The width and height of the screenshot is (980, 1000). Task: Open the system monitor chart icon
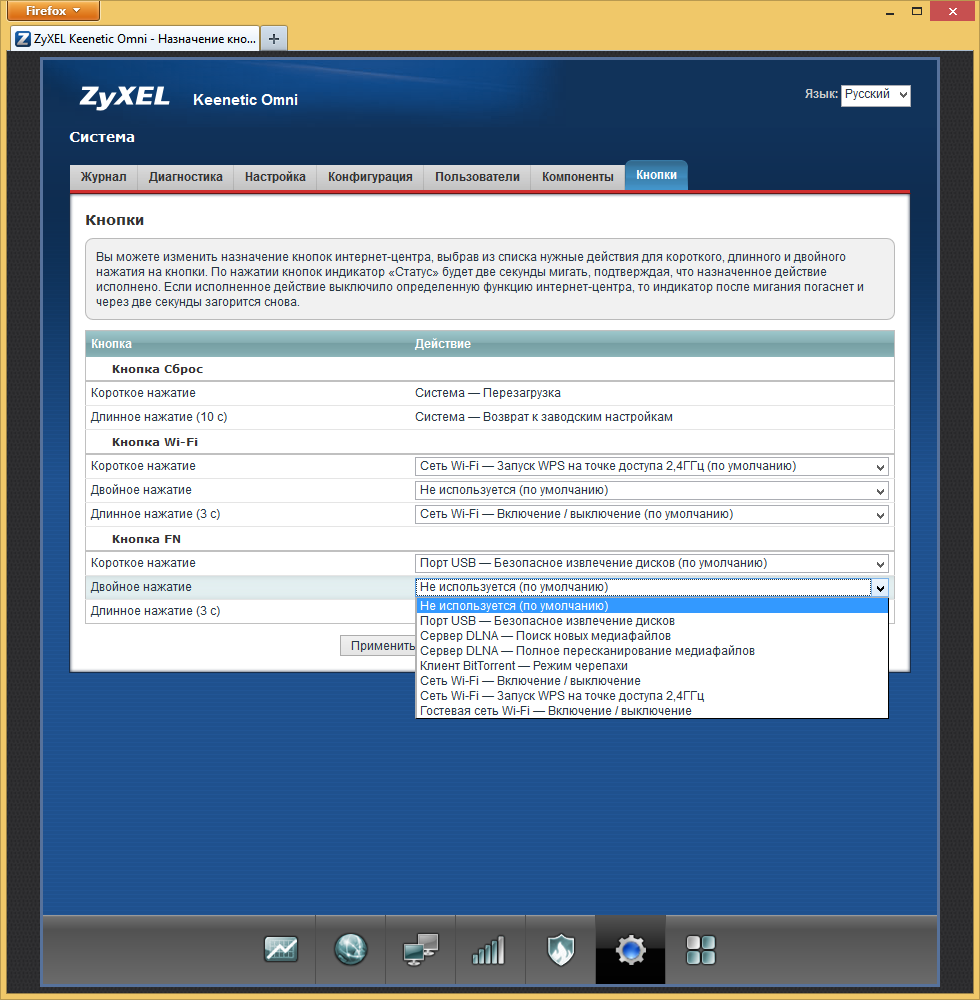(x=281, y=950)
